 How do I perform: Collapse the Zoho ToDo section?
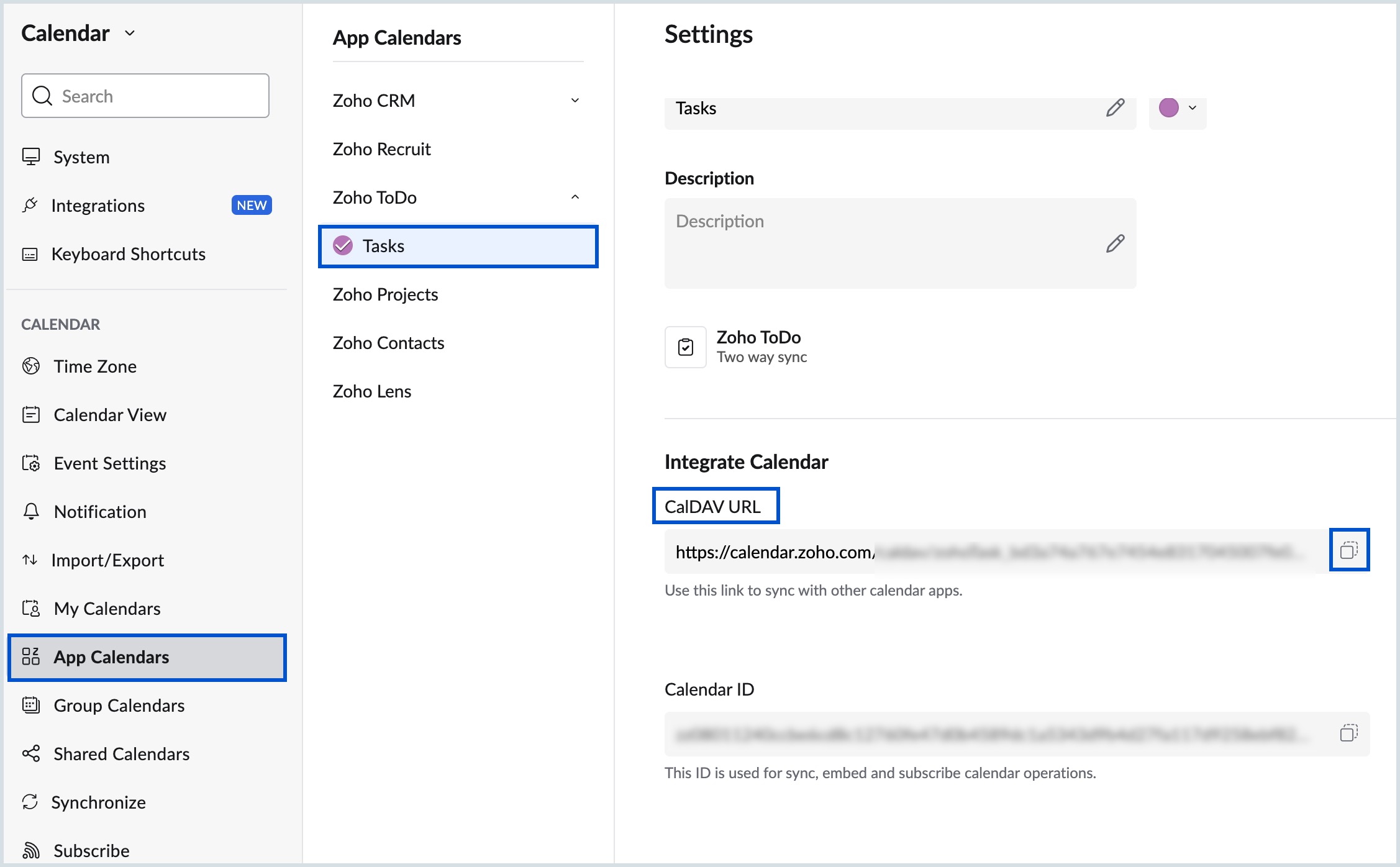pos(575,197)
